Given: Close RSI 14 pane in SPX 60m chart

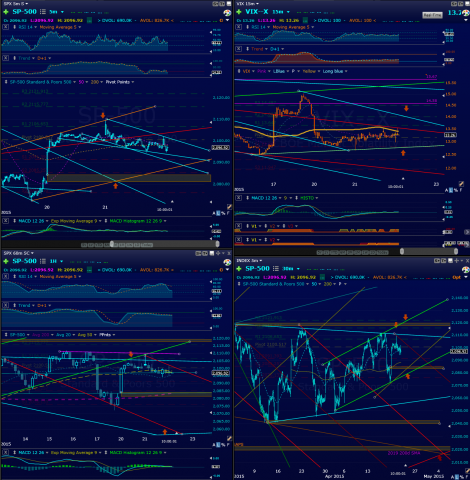Looking at the screenshot, I should (5, 276).
